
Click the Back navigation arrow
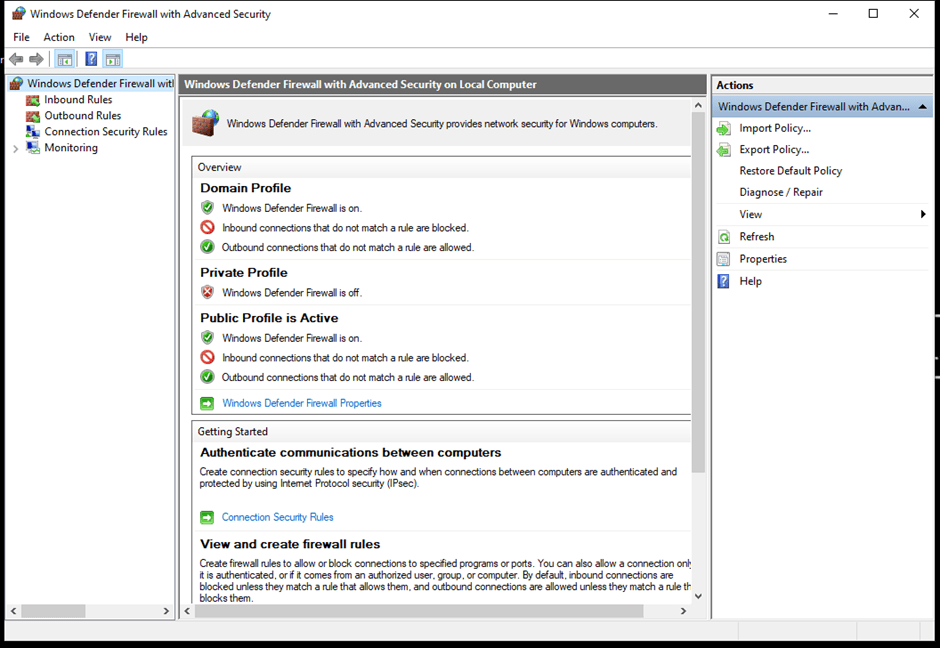(15, 58)
